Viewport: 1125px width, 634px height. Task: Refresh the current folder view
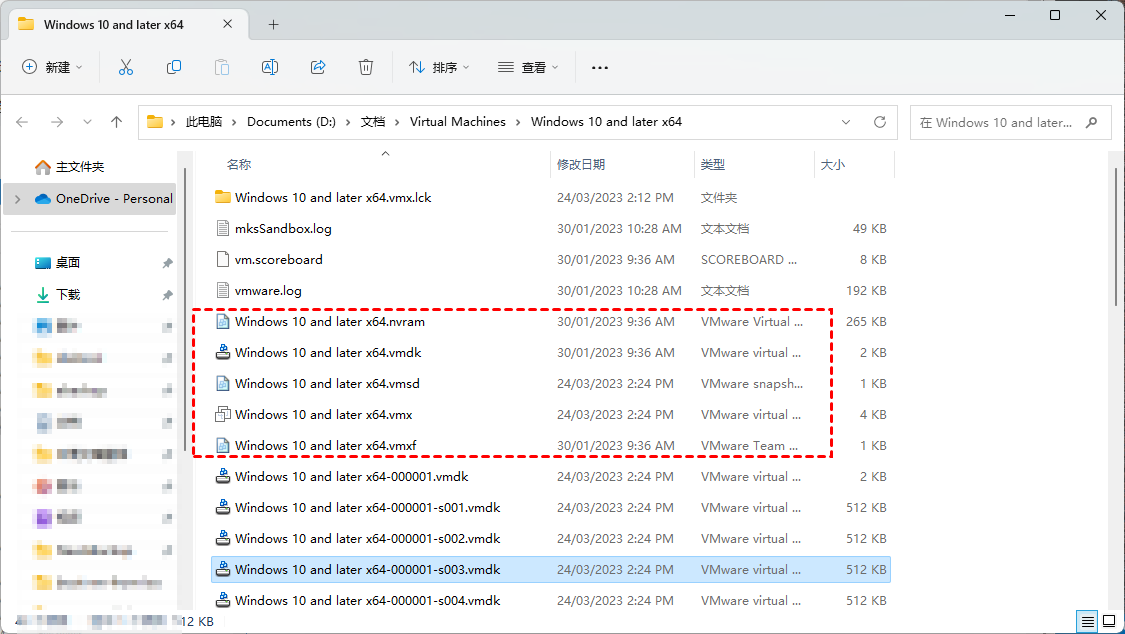coord(880,122)
